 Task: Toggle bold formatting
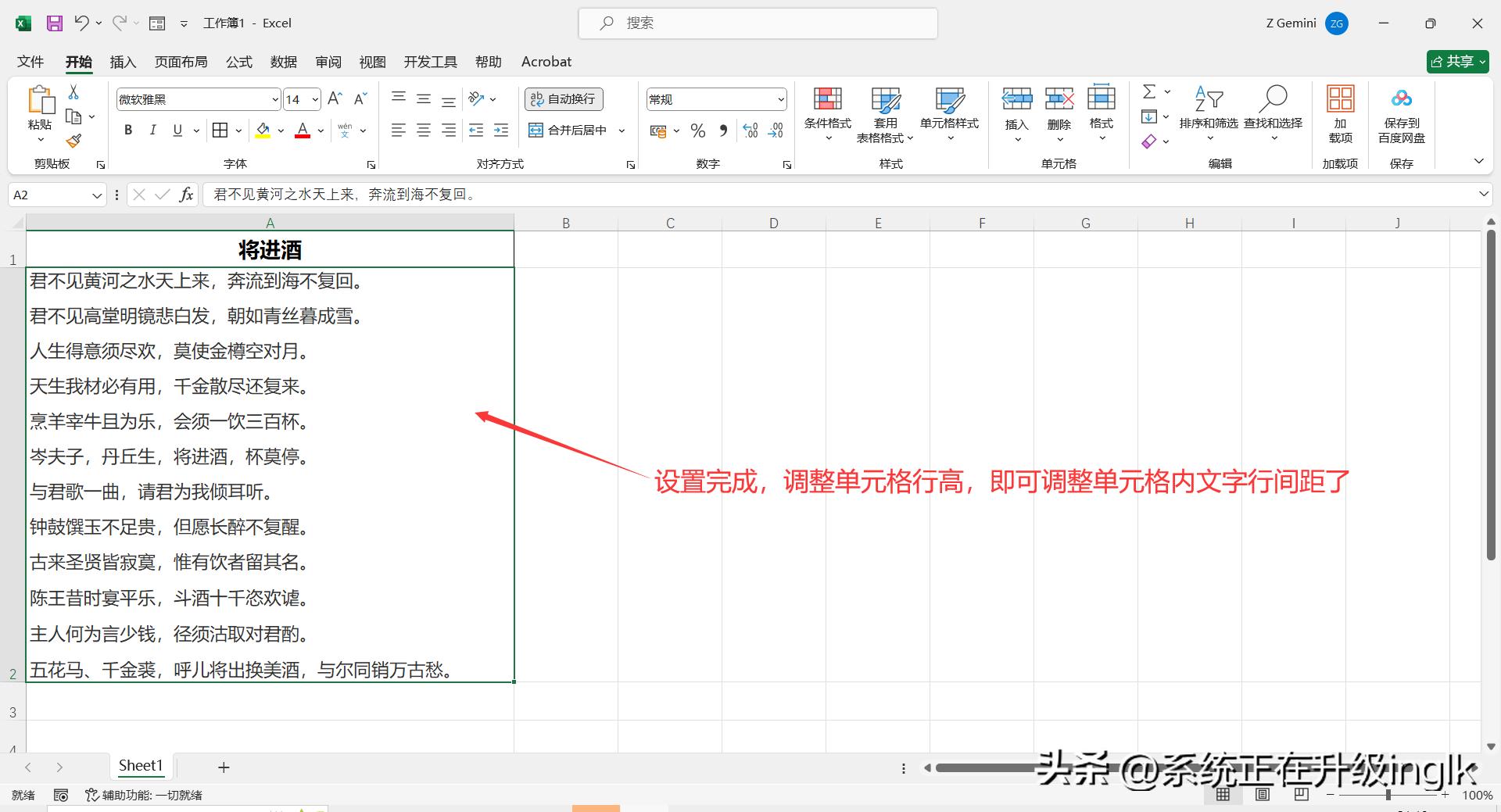click(x=127, y=130)
